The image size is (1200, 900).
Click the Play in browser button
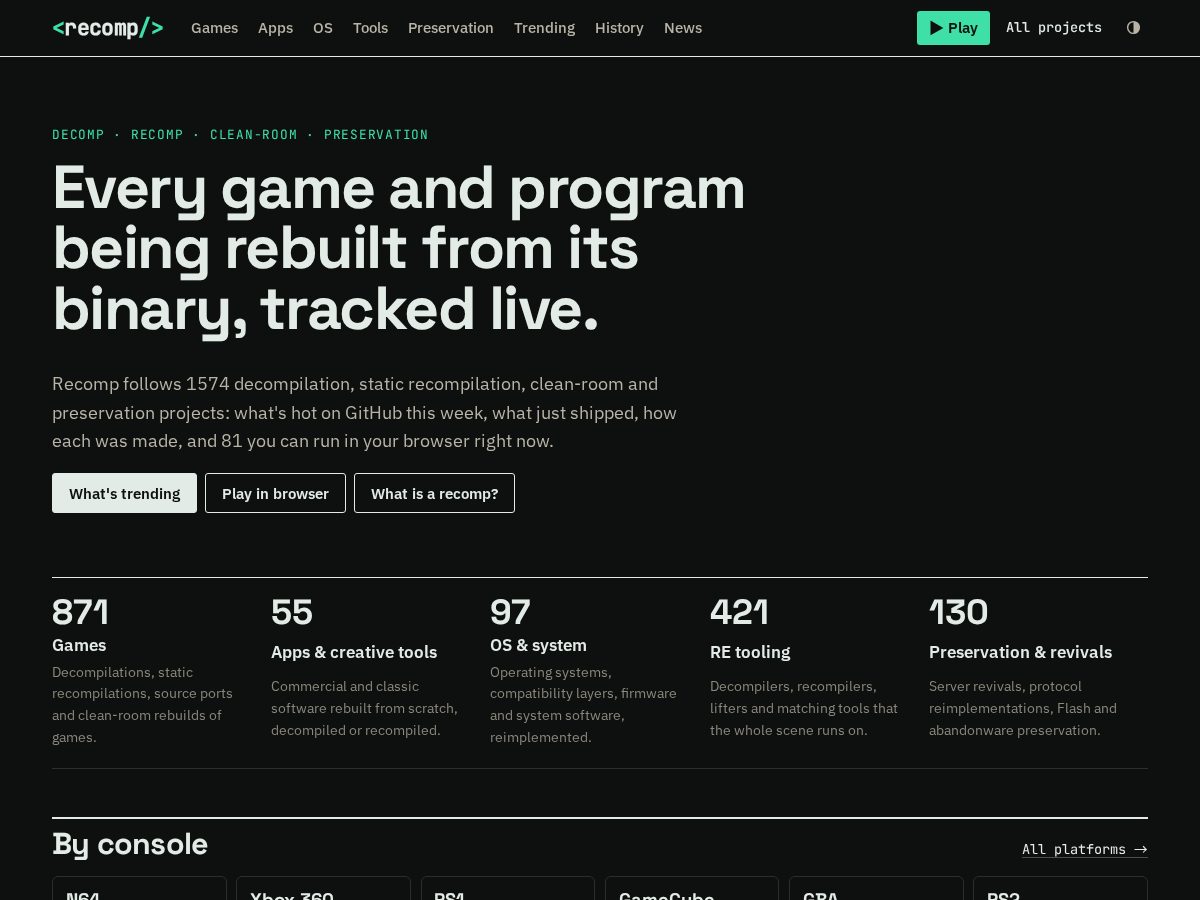pyautogui.click(x=275, y=493)
